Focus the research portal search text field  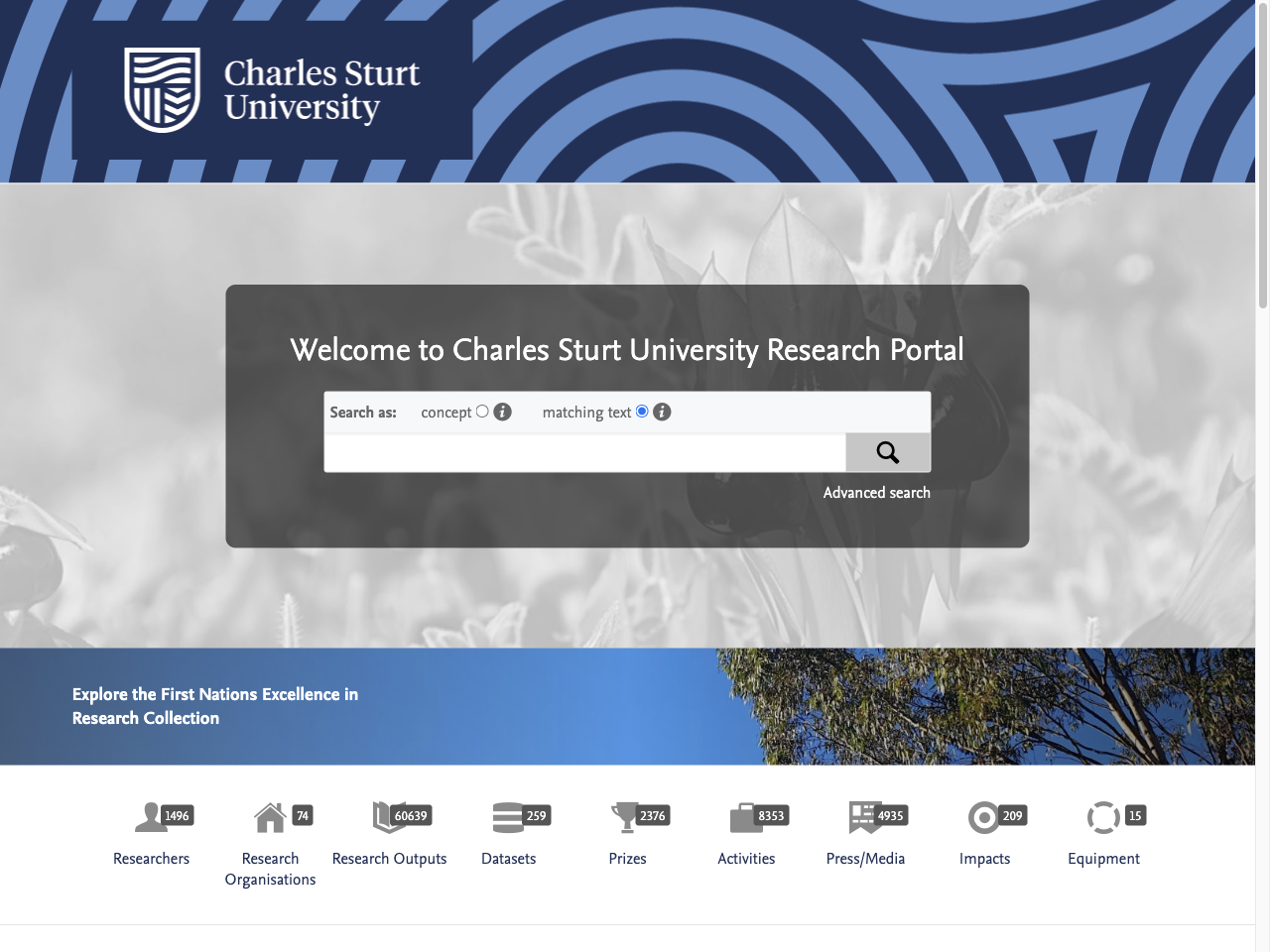pyautogui.click(x=584, y=453)
